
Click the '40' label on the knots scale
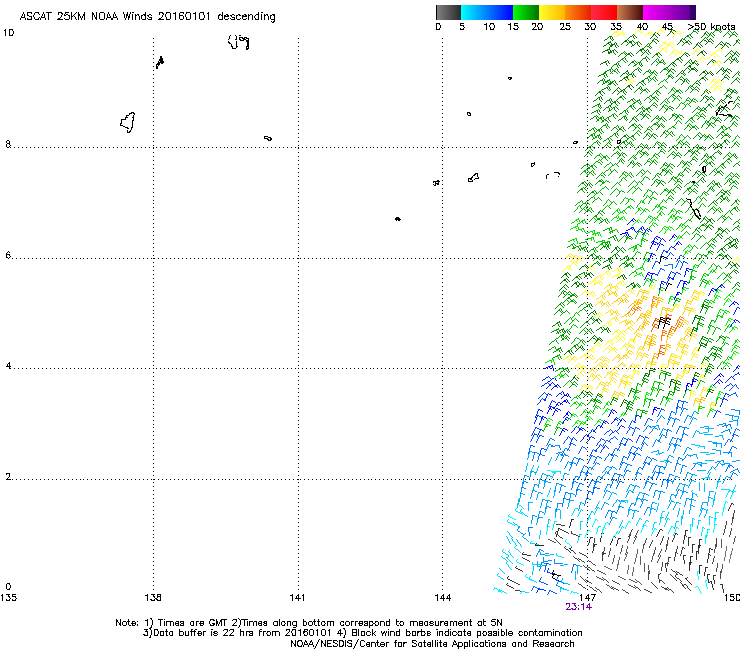(642, 27)
